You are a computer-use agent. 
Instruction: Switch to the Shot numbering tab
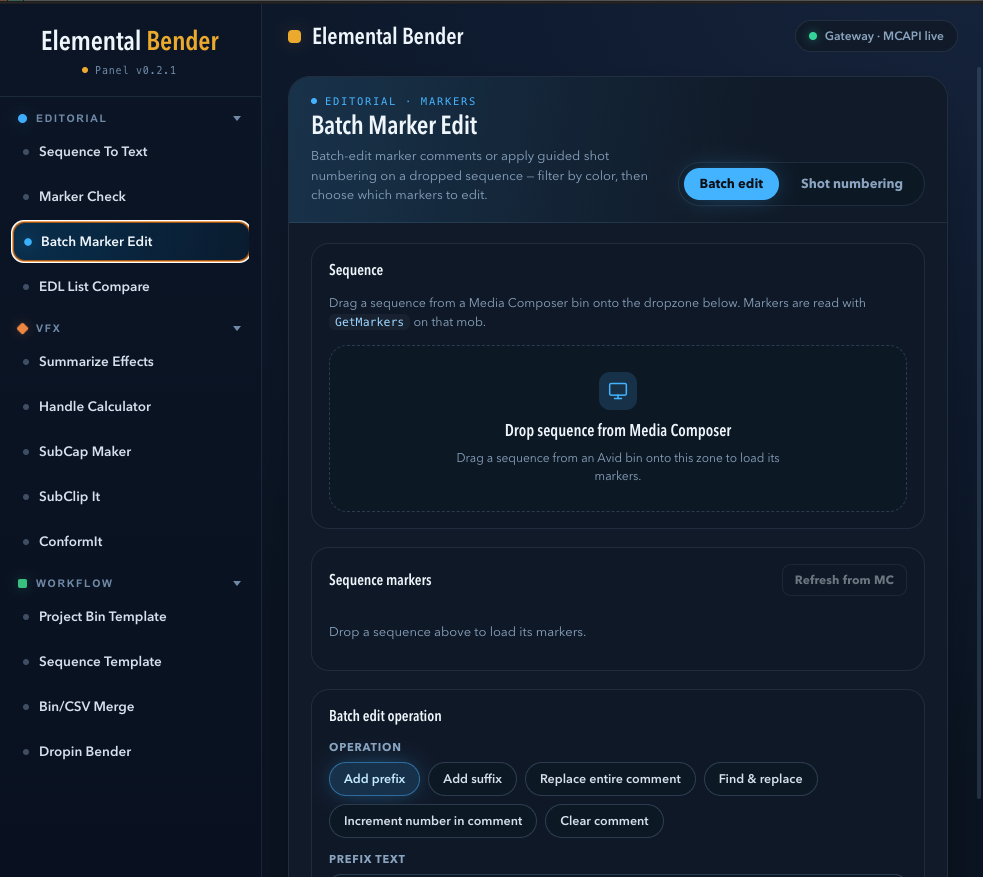(x=851, y=184)
